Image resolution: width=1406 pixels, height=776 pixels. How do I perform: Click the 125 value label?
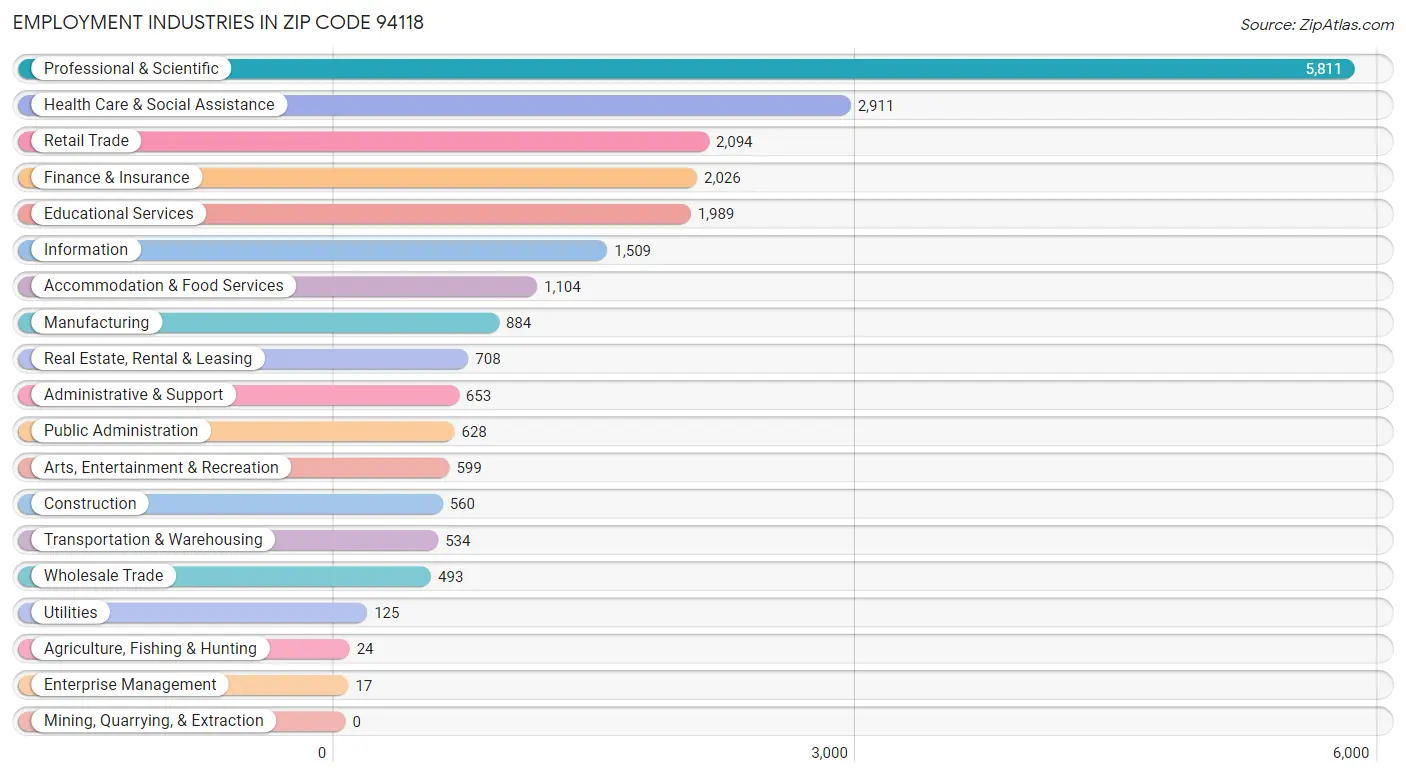point(387,613)
